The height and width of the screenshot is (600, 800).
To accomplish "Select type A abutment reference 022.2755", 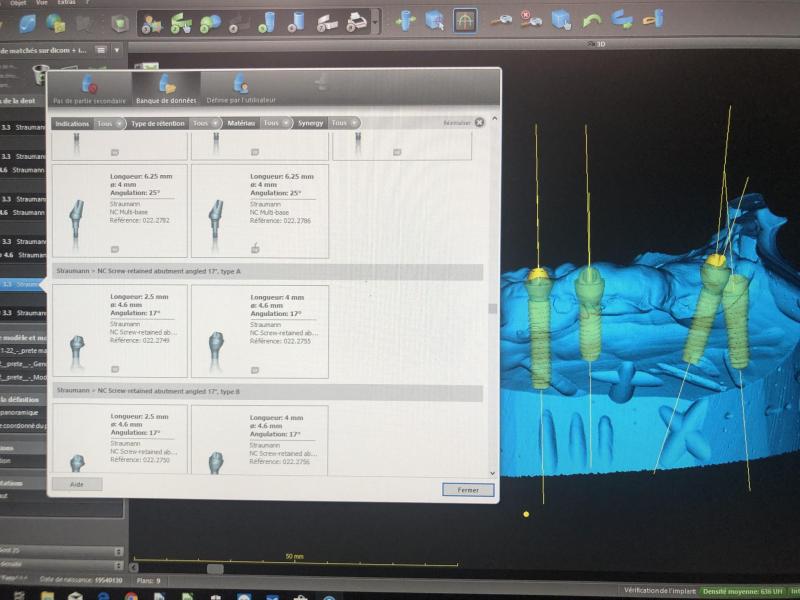I will (x=260, y=332).
